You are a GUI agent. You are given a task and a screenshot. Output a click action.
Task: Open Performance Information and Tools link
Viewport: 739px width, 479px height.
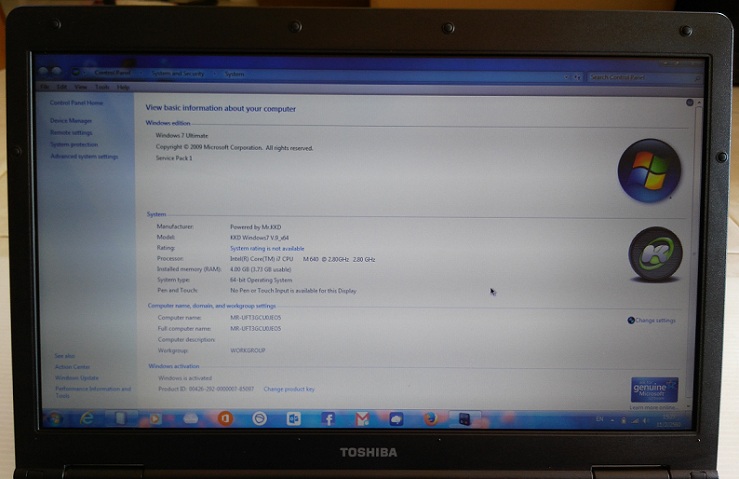(93, 392)
